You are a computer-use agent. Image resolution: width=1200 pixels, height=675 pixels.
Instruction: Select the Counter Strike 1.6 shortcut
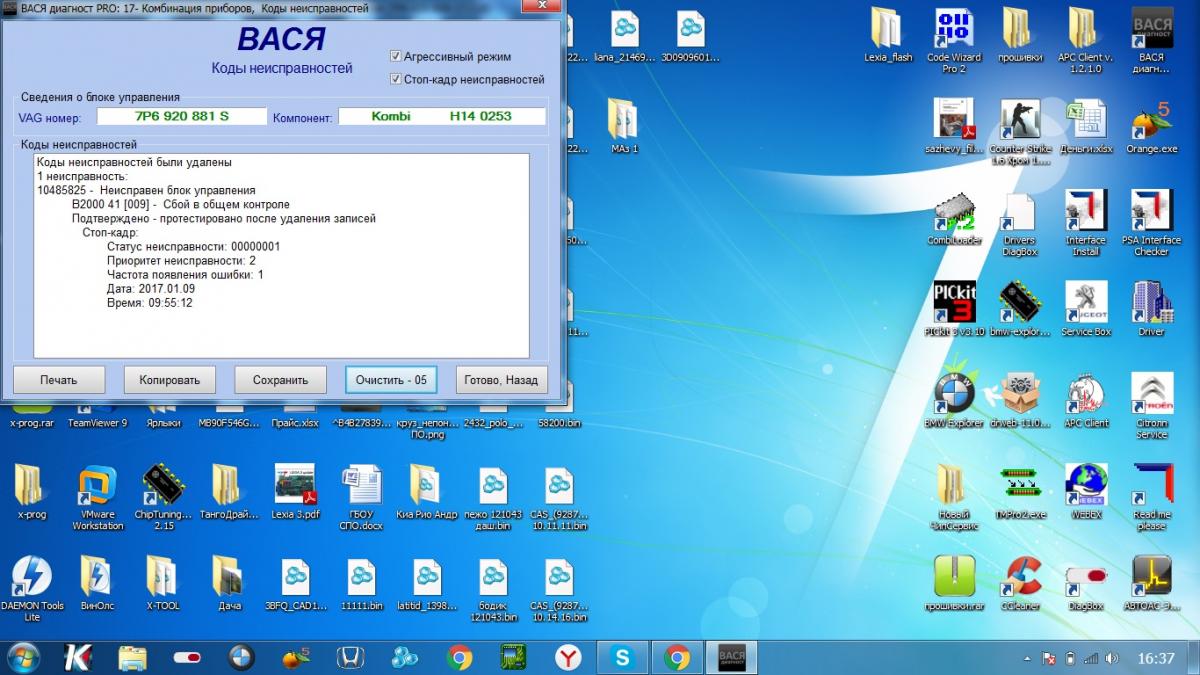1020,132
